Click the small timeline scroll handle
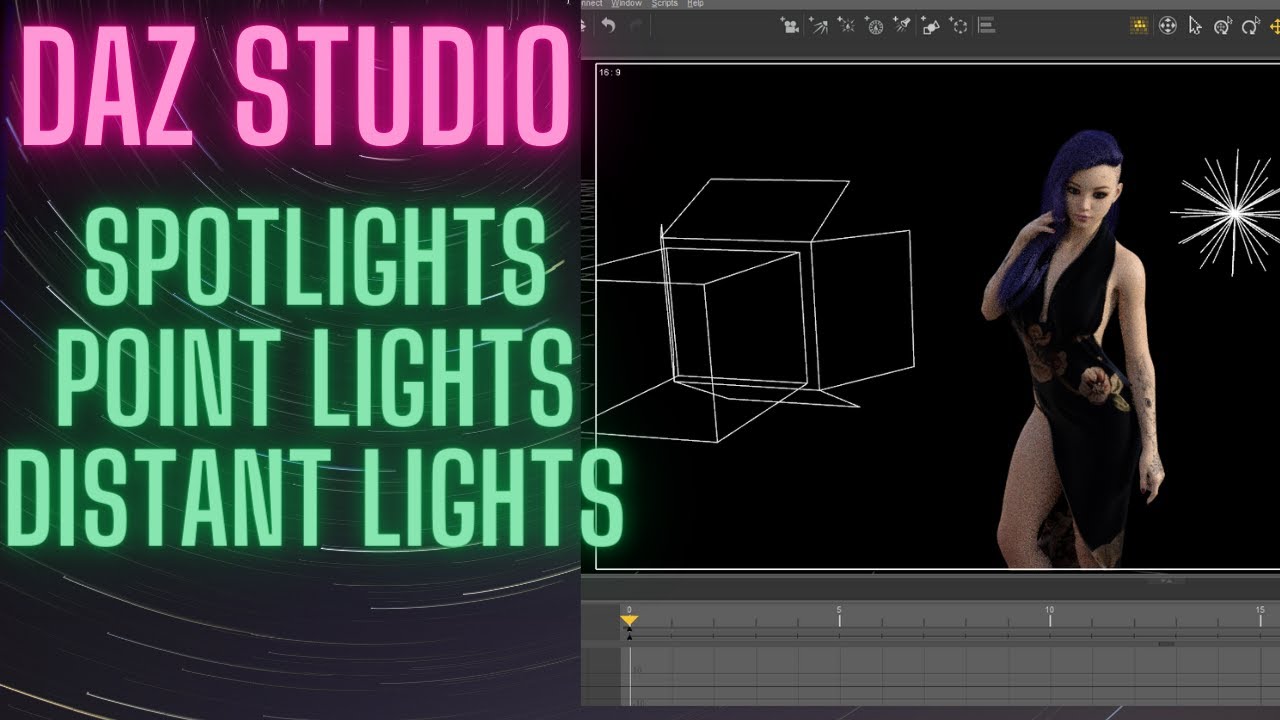1280x720 pixels. tap(1166, 644)
